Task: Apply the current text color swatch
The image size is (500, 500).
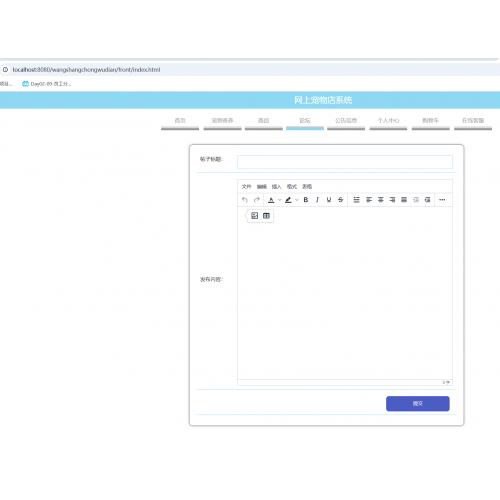Action: [x=271, y=200]
